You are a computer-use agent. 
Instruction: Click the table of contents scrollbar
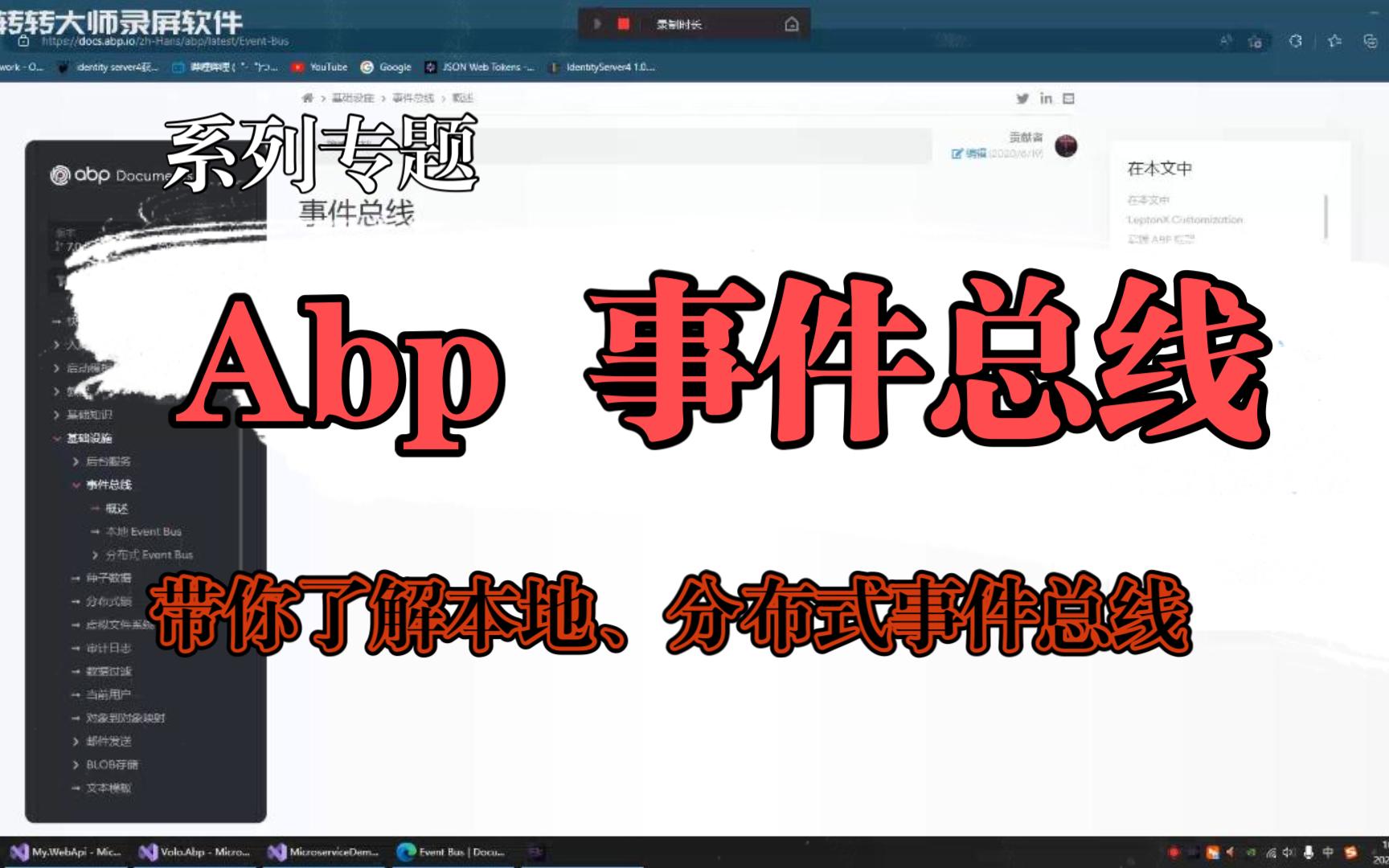pyautogui.click(x=1325, y=216)
